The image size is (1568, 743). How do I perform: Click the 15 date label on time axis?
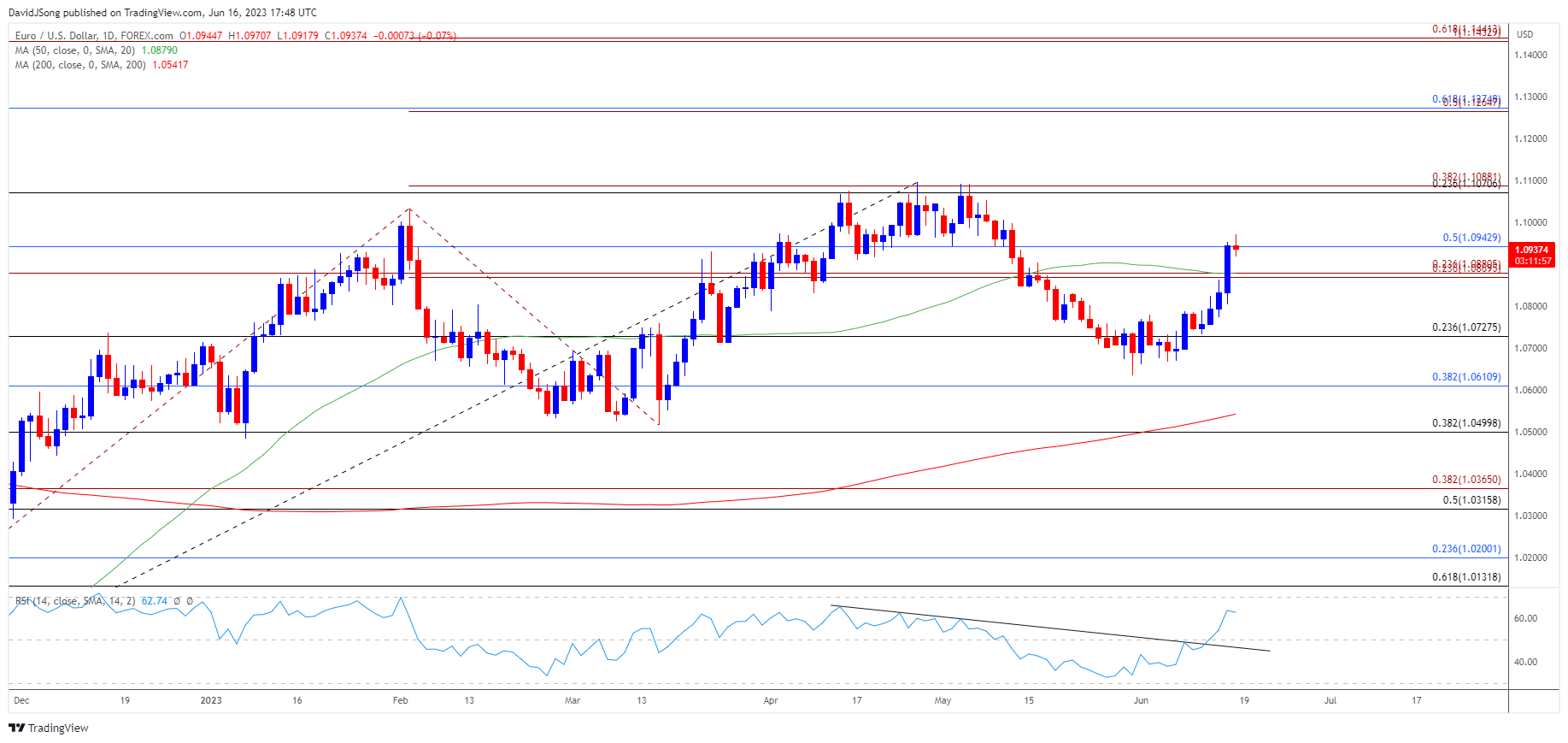pos(1029,700)
